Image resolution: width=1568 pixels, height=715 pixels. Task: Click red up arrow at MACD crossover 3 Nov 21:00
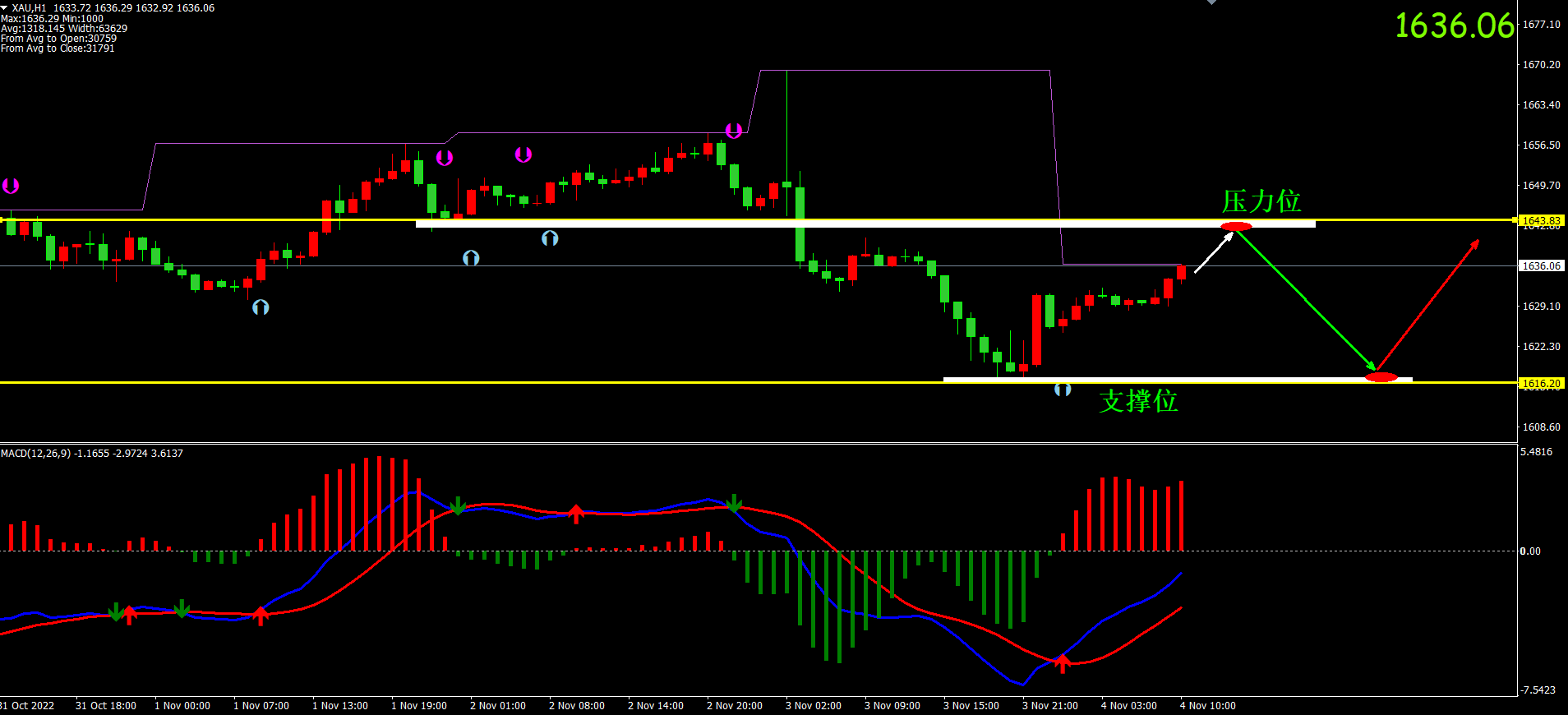[x=1063, y=662]
